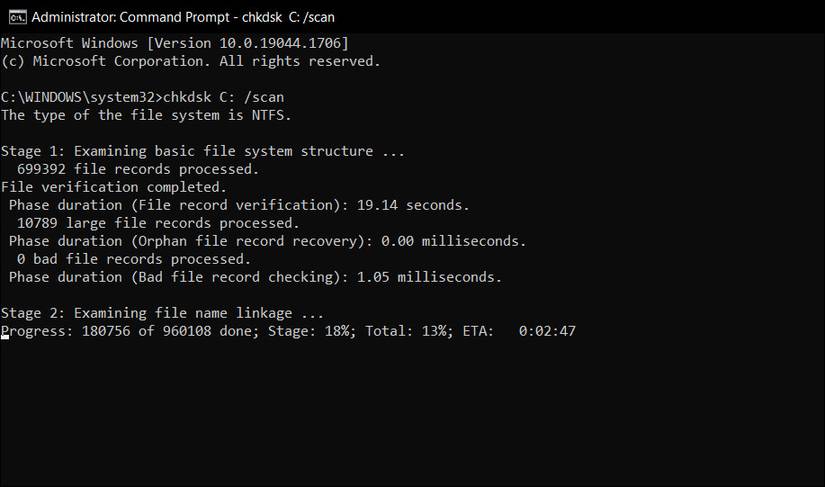Image resolution: width=825 pixels, height=487 pixels.
Task: Click the Microsoft Windows version line
Action: pyautogui.click(x=175, y=43)
